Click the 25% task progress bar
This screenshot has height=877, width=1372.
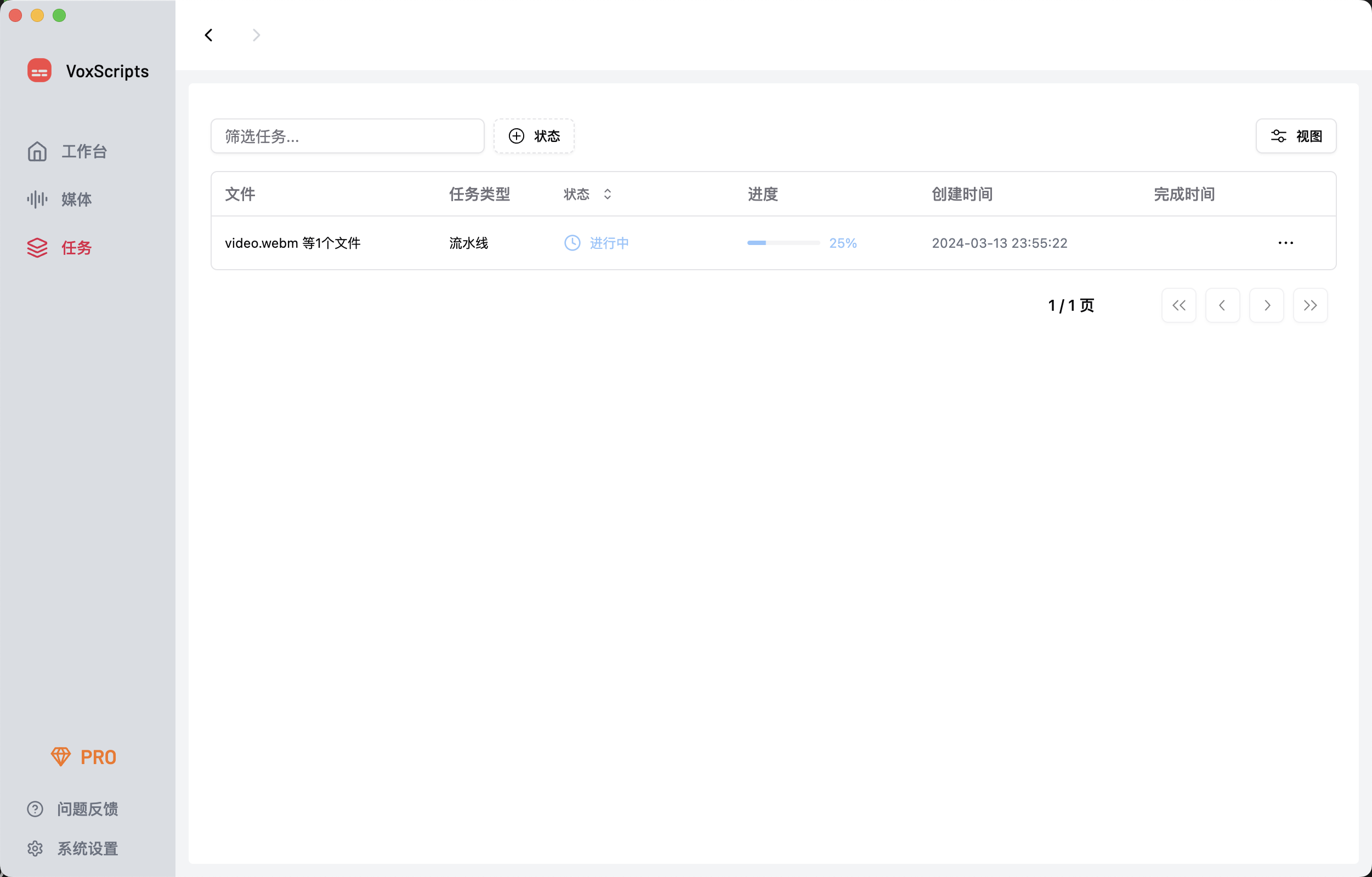coord(784,243)
